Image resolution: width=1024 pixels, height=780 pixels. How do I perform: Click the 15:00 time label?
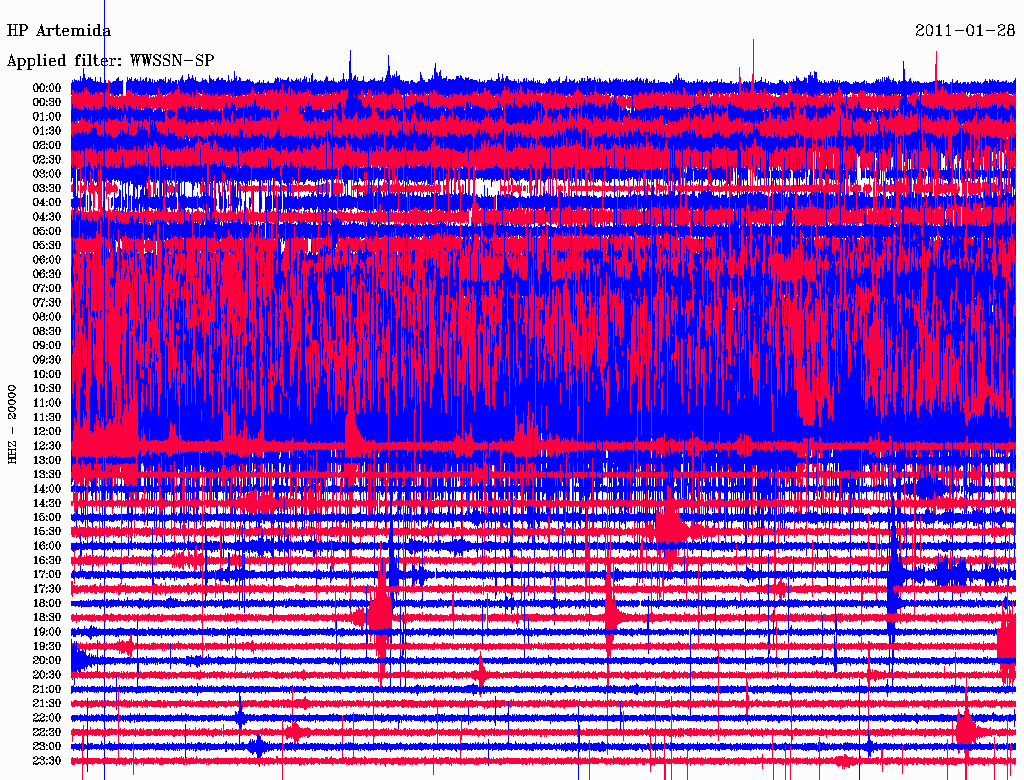[47, 517]
